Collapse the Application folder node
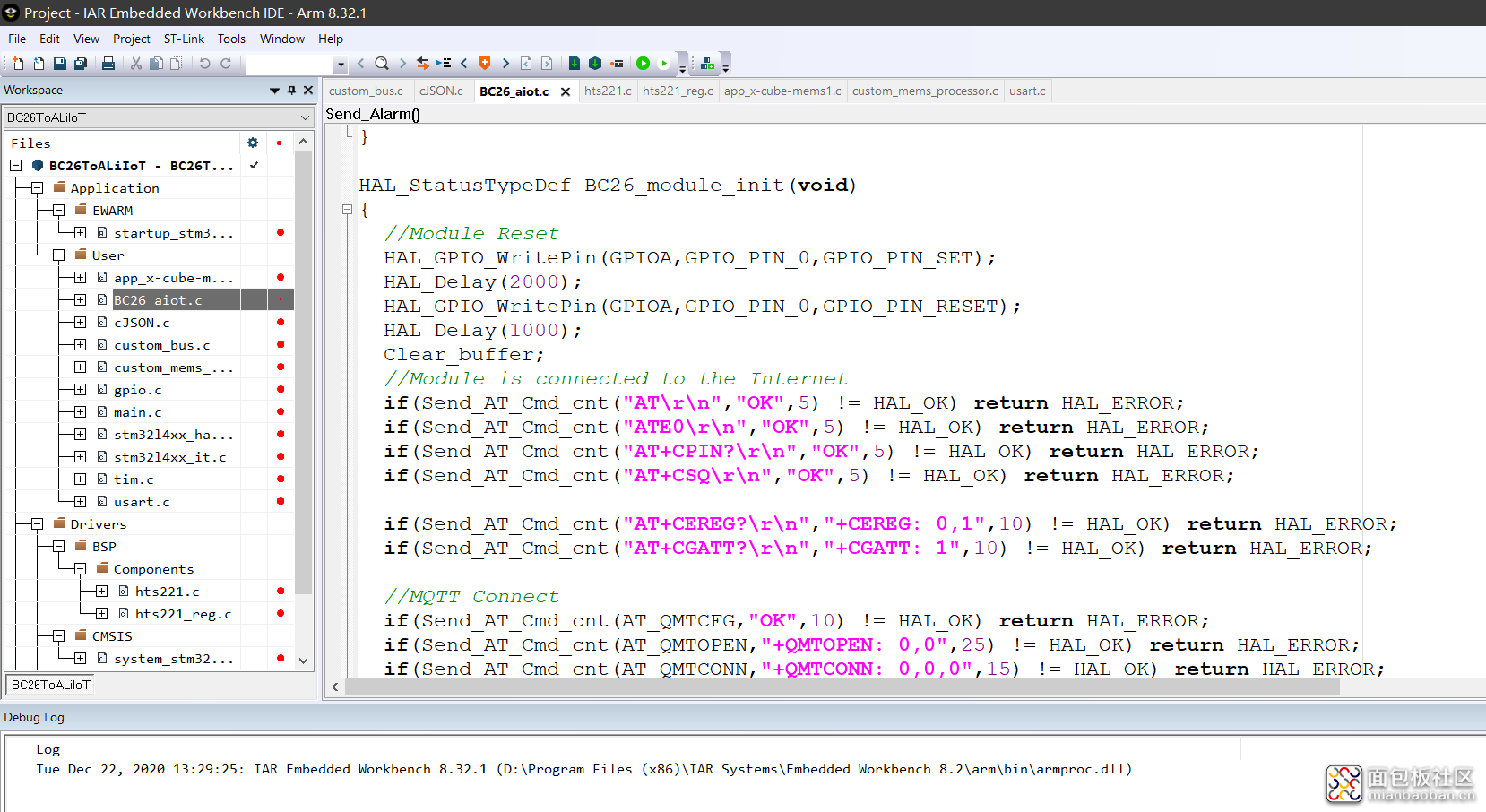This screenshot has height=812, width=1486. click(37, 188)
